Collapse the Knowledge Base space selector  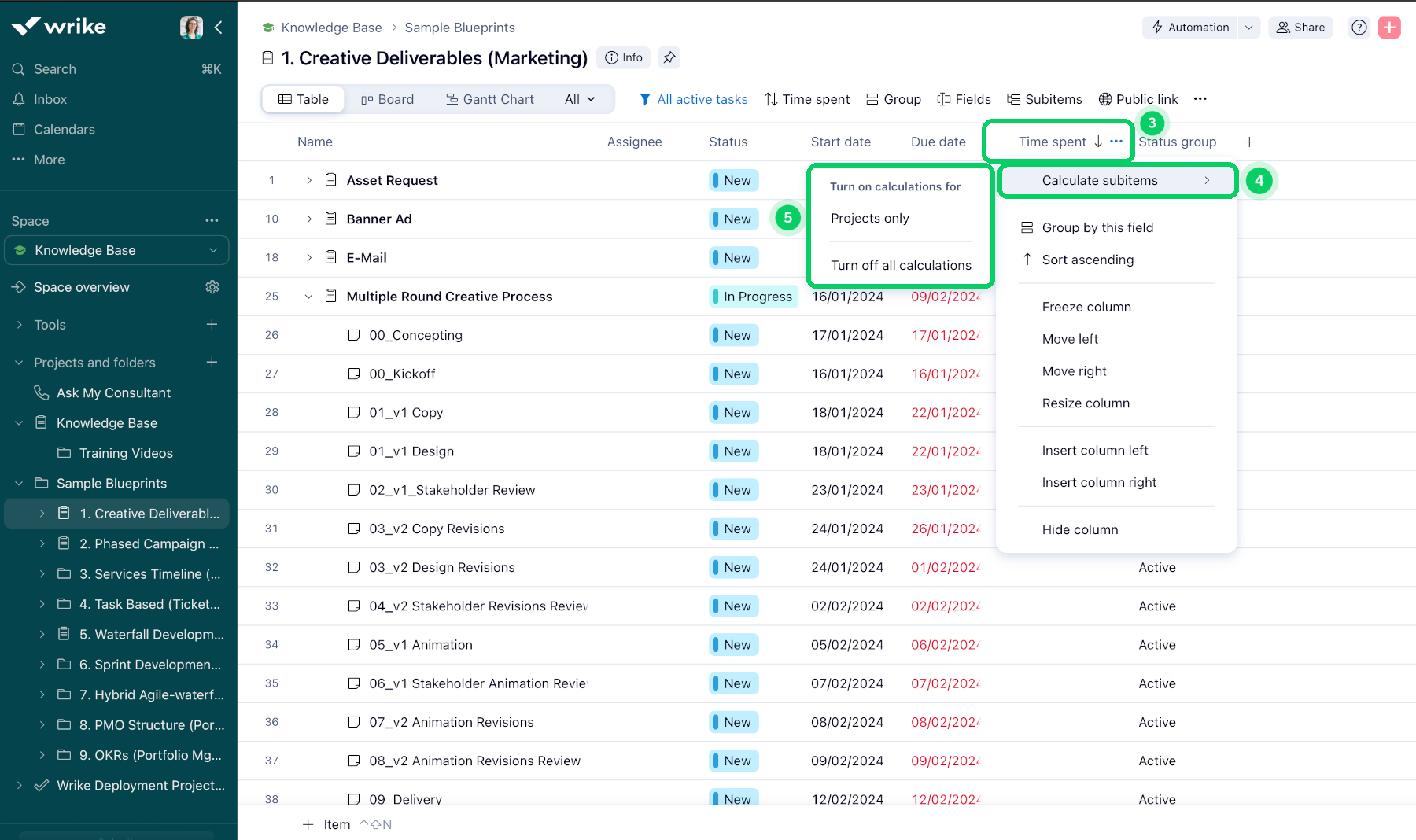click(x=213, y=250)
